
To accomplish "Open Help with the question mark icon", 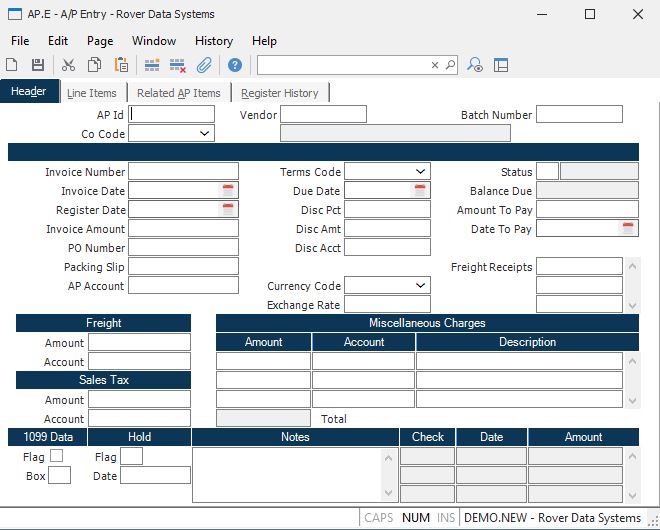I will 235,65.
